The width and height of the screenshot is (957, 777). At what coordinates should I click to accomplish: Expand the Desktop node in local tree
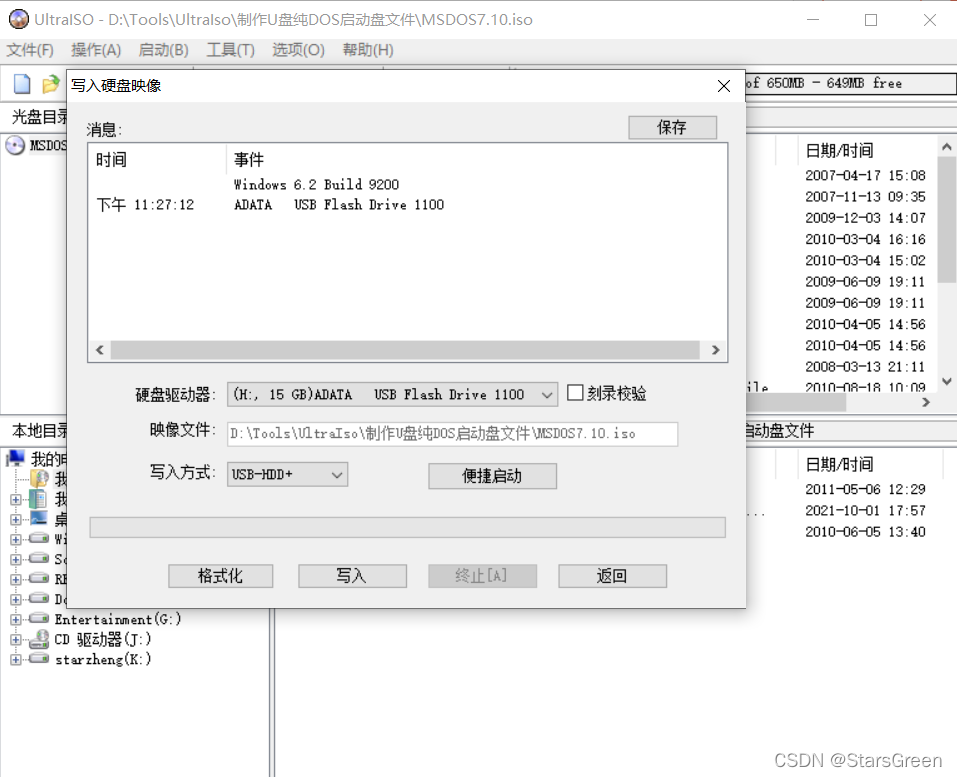click(16, 519)
